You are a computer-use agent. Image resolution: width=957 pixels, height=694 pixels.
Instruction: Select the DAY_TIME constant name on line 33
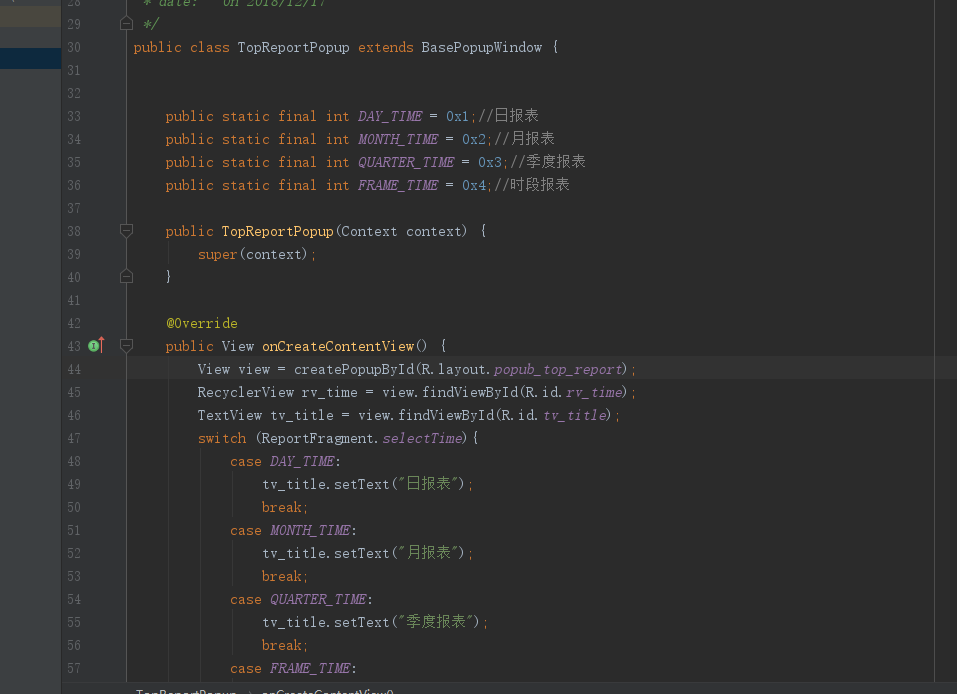(389, 116)
